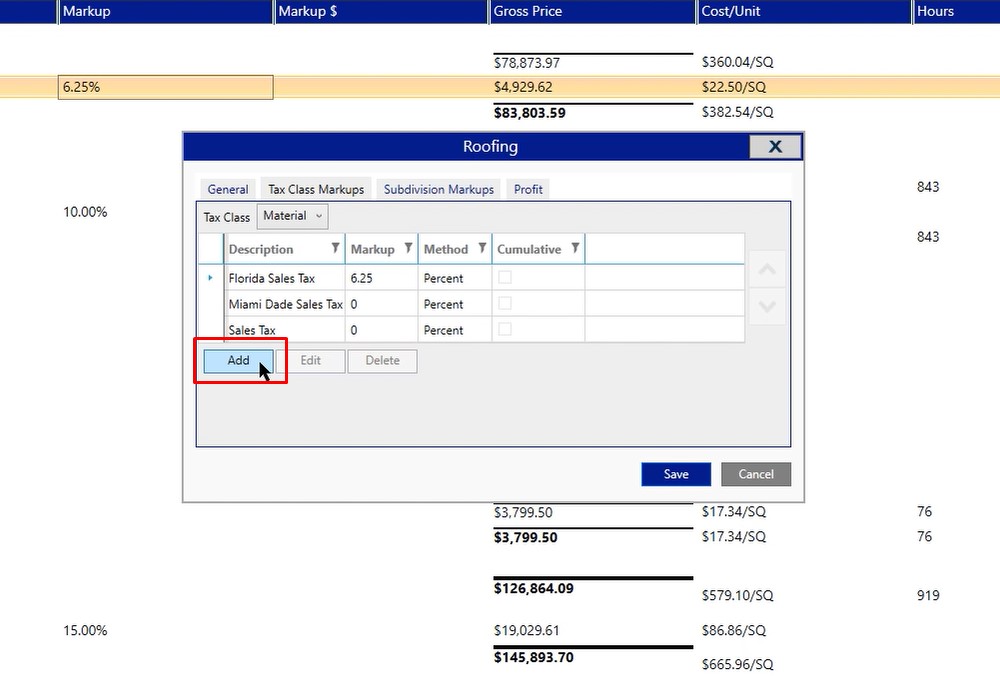1000x685 pixels.
Task: Click the filter icon in Markup column
Action: point(408,249)
